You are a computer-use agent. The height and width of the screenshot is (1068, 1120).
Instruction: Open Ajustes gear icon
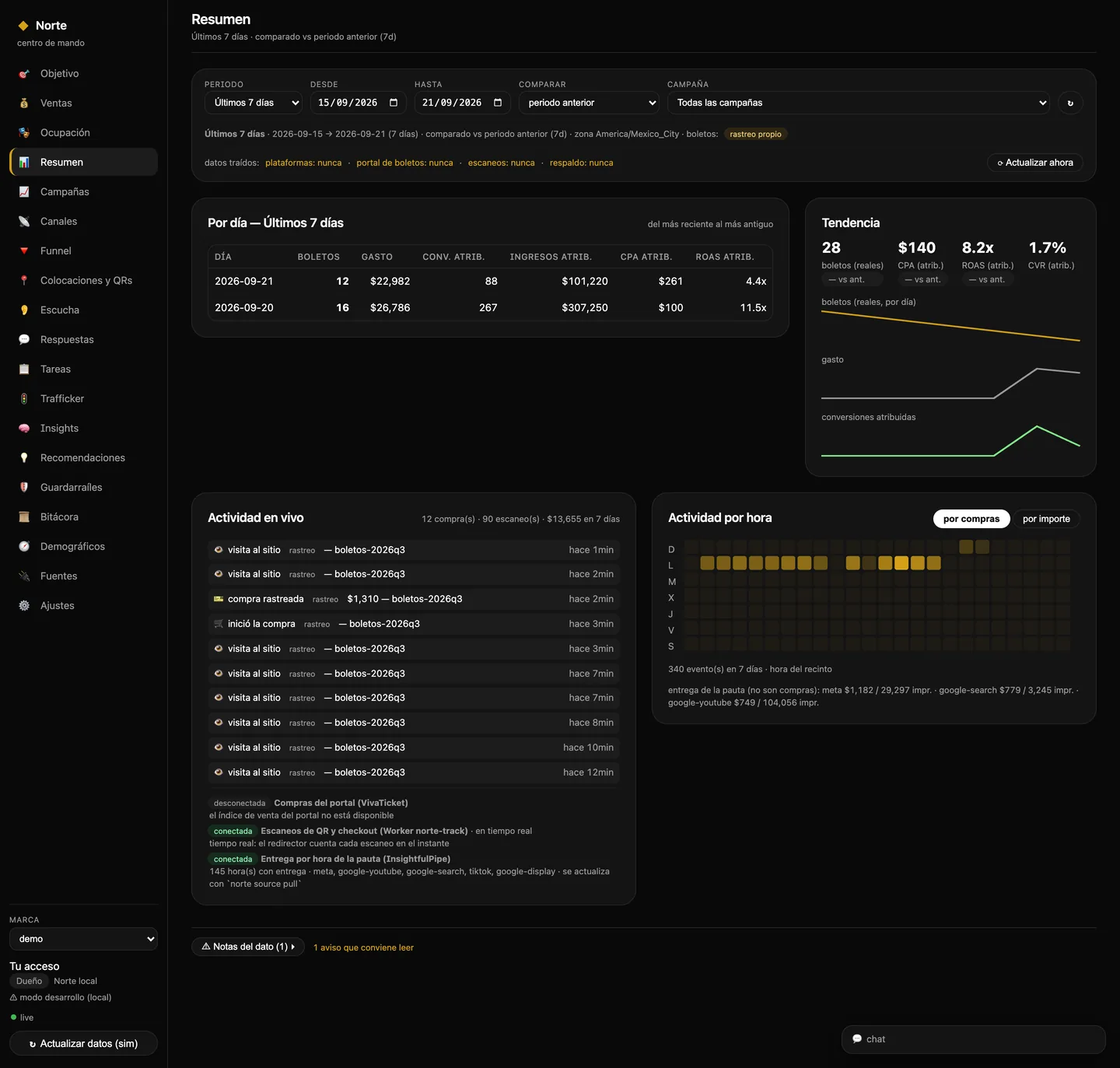(x=24, y=606)
